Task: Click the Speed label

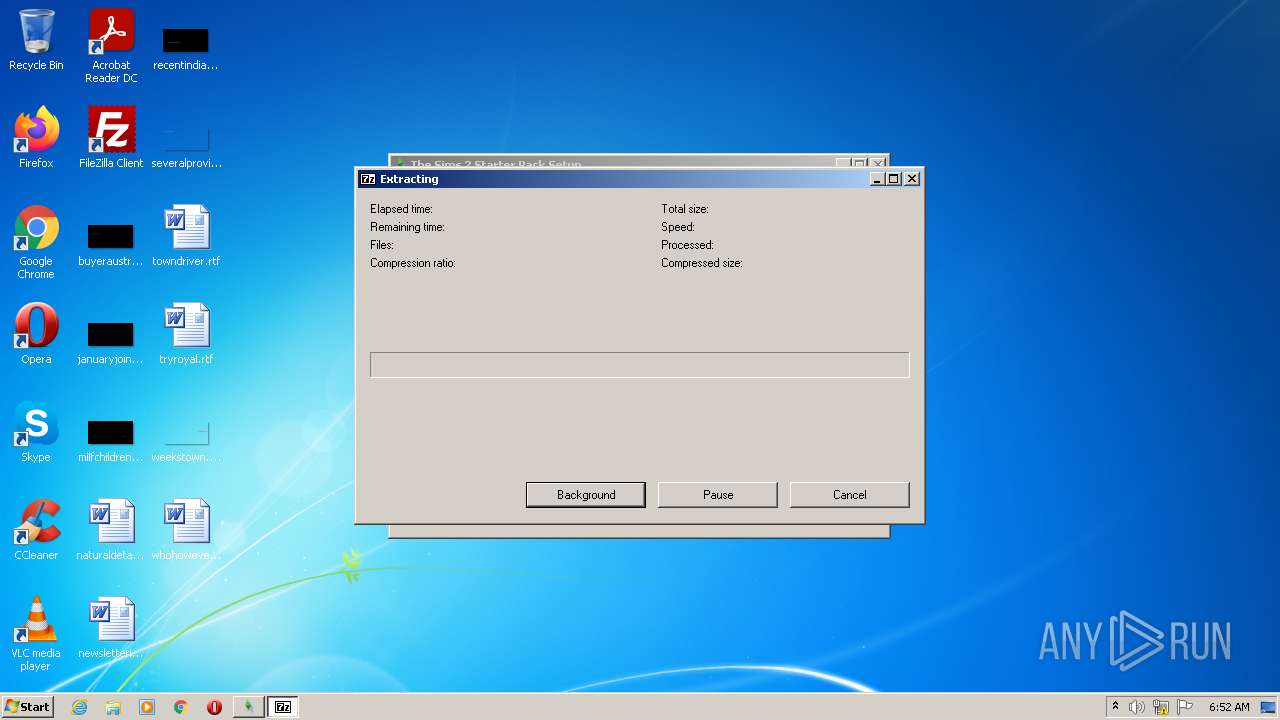Action: (x=678, y=227)
